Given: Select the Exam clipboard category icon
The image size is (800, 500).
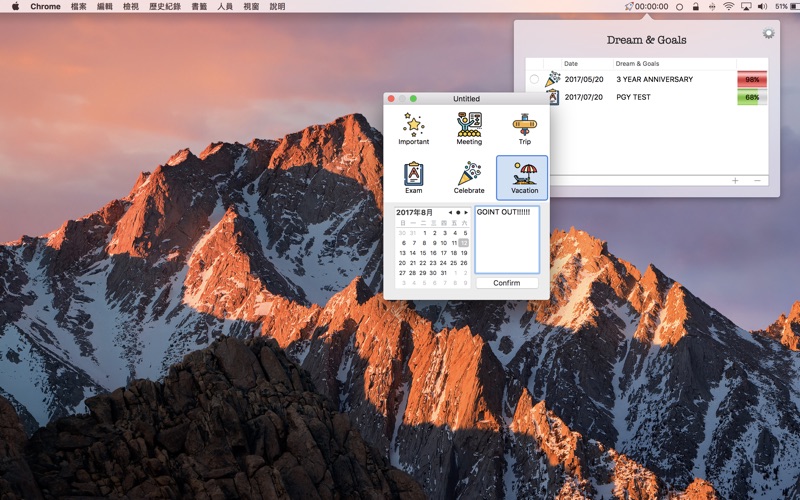Looking at the screenshot, I should [x=413, y=177].
